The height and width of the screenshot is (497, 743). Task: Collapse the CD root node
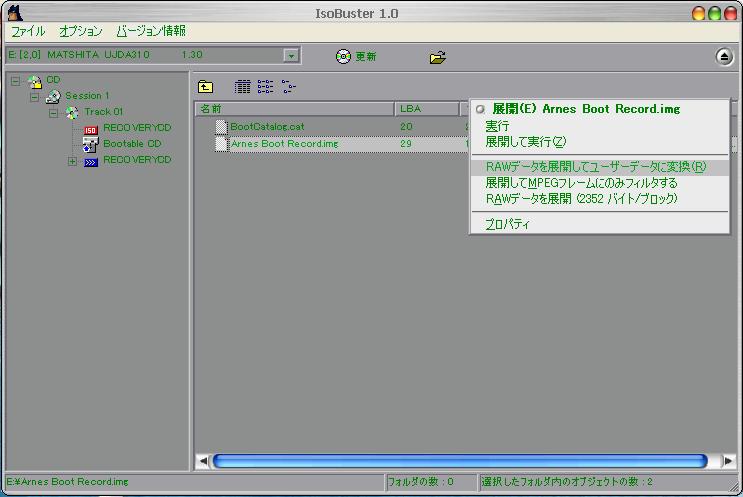16,81
